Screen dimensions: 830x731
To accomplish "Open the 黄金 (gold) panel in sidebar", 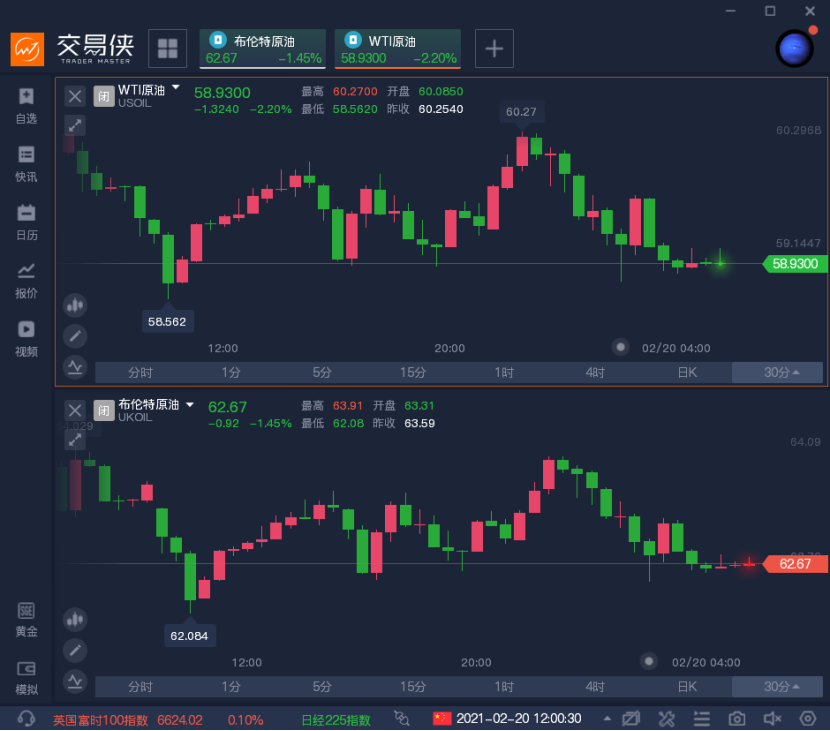I will click(x=25, y=620).
